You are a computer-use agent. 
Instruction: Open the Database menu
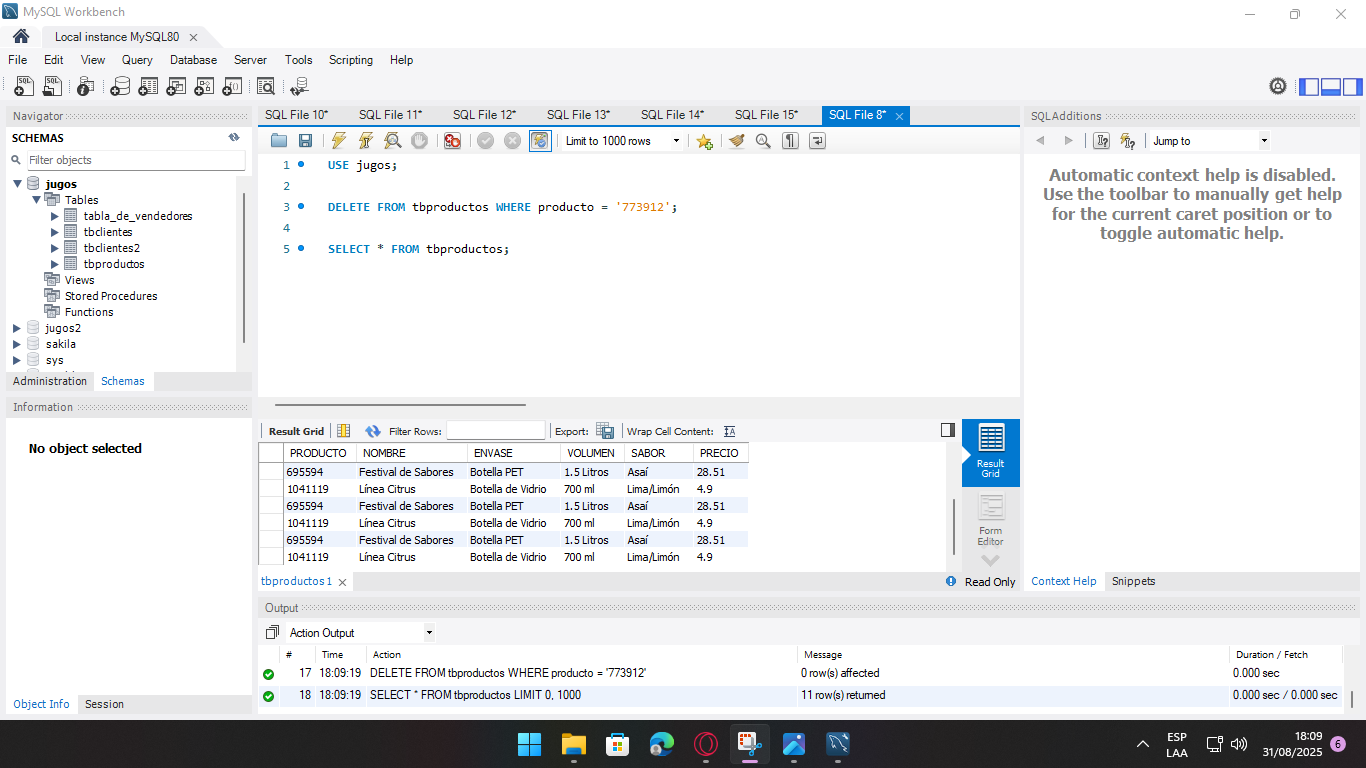pos(193,60)
